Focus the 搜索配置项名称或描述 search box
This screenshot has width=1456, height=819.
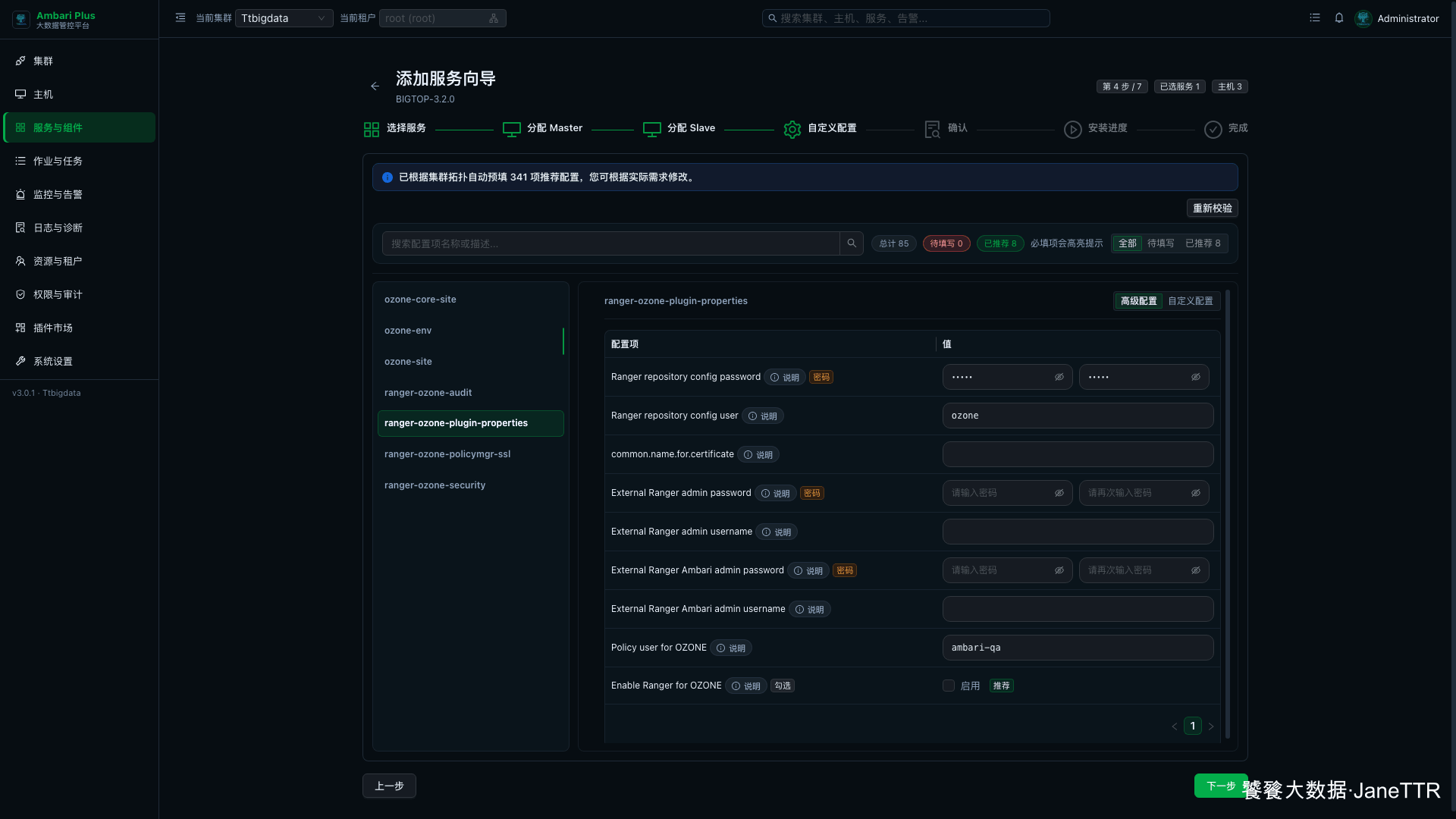coord(610,243)
